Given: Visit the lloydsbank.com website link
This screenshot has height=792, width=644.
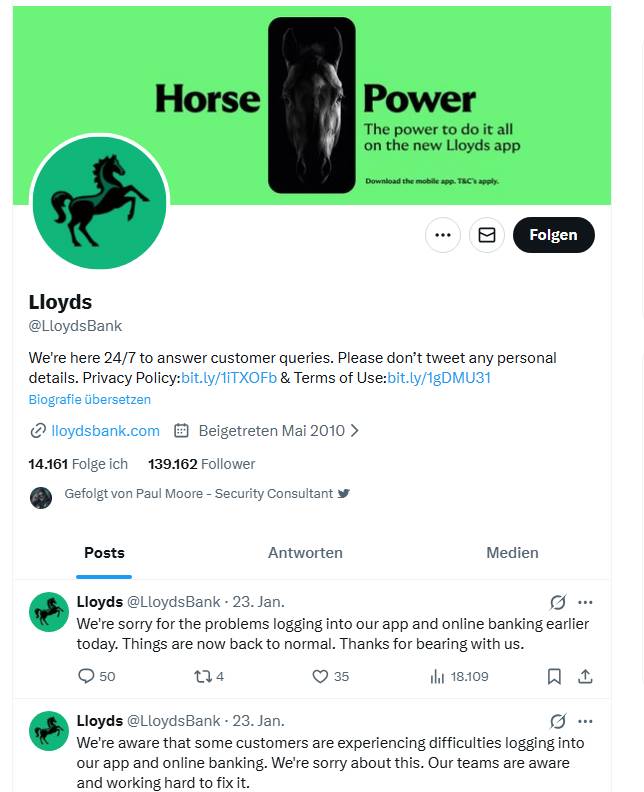Looking at the screenshot, I should pos(105,431).
